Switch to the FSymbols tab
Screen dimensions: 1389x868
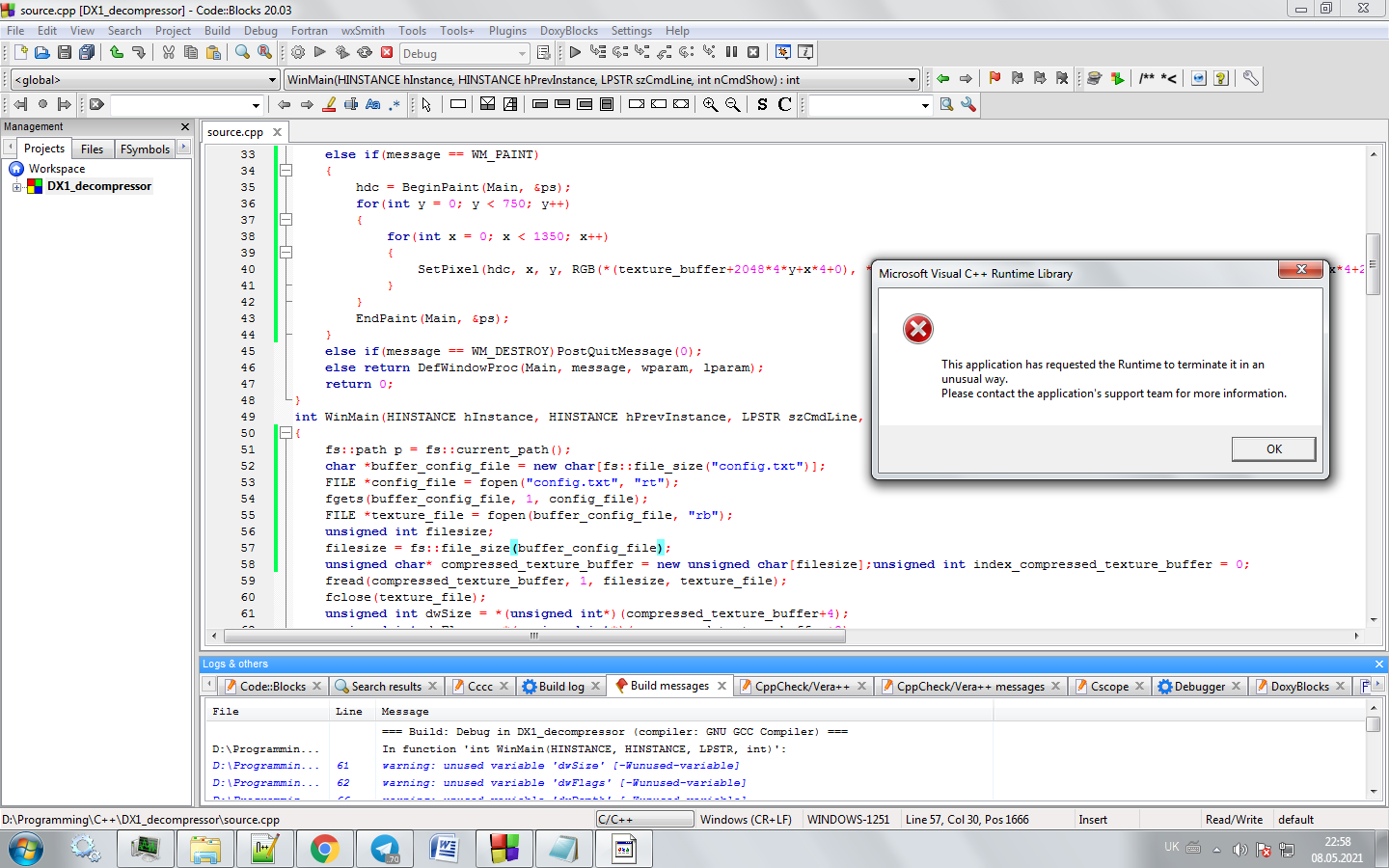click(x=145, y=149)
